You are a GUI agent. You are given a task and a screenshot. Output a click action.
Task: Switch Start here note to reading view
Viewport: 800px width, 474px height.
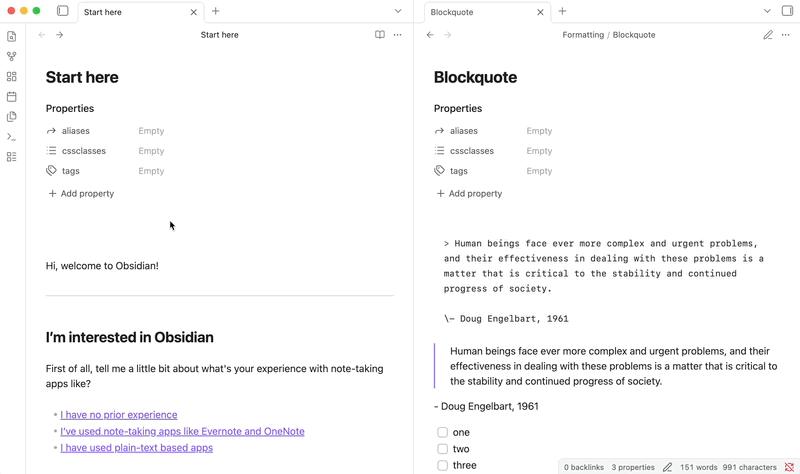tap(379, 35)
